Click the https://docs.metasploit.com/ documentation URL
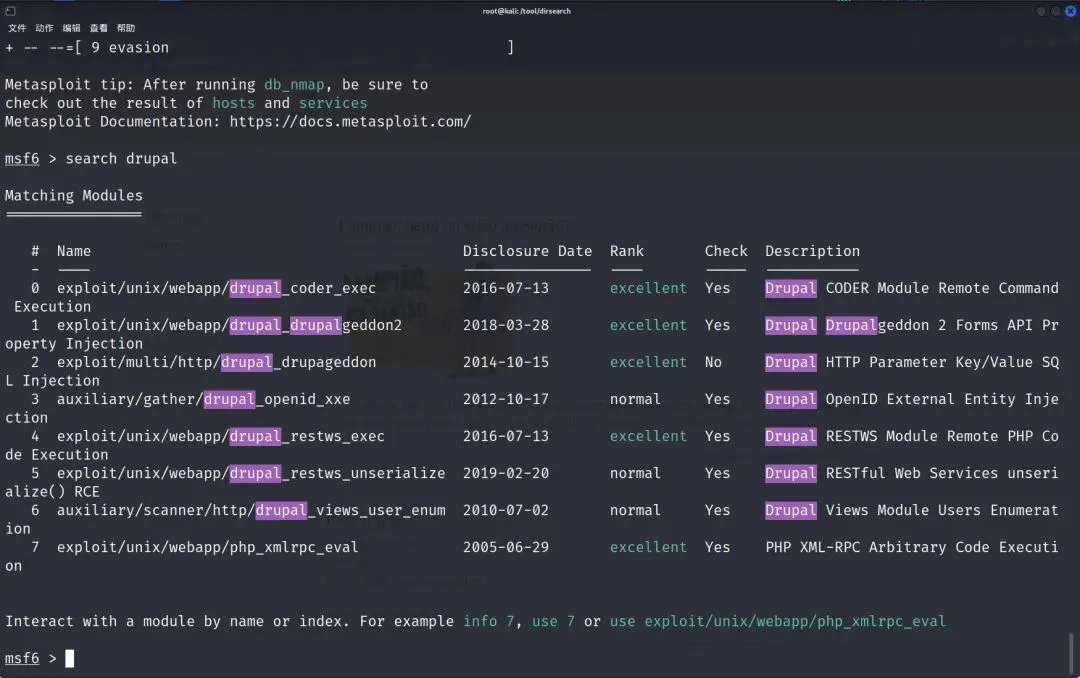 [x=351, y=121]
